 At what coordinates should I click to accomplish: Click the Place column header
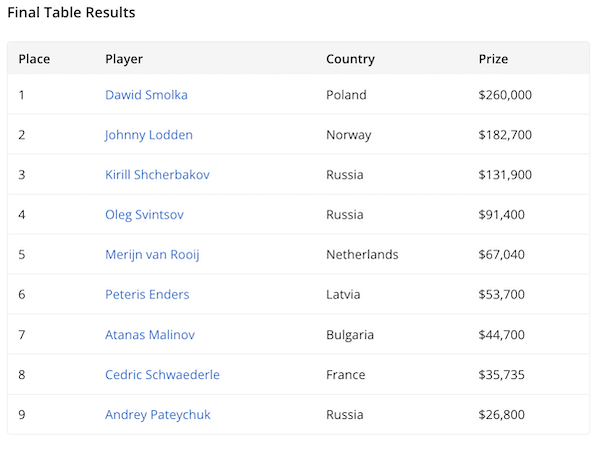point(34,59)
